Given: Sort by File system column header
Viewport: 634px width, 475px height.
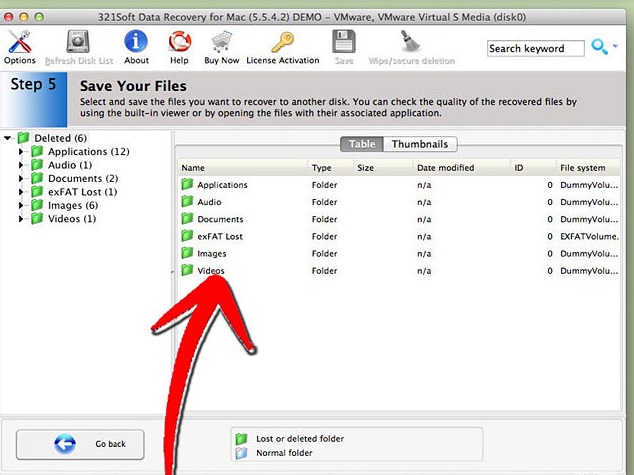Looking at the screenshot, I should [x=588, y=168].
